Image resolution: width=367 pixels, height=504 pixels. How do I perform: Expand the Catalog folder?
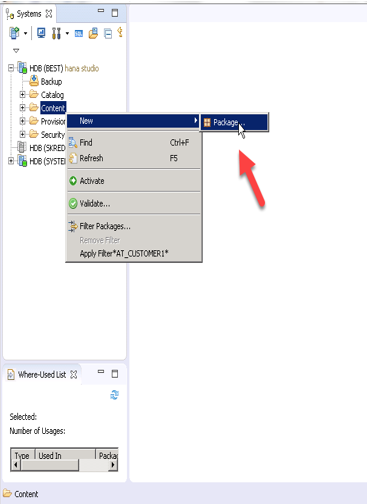(22, 95)
